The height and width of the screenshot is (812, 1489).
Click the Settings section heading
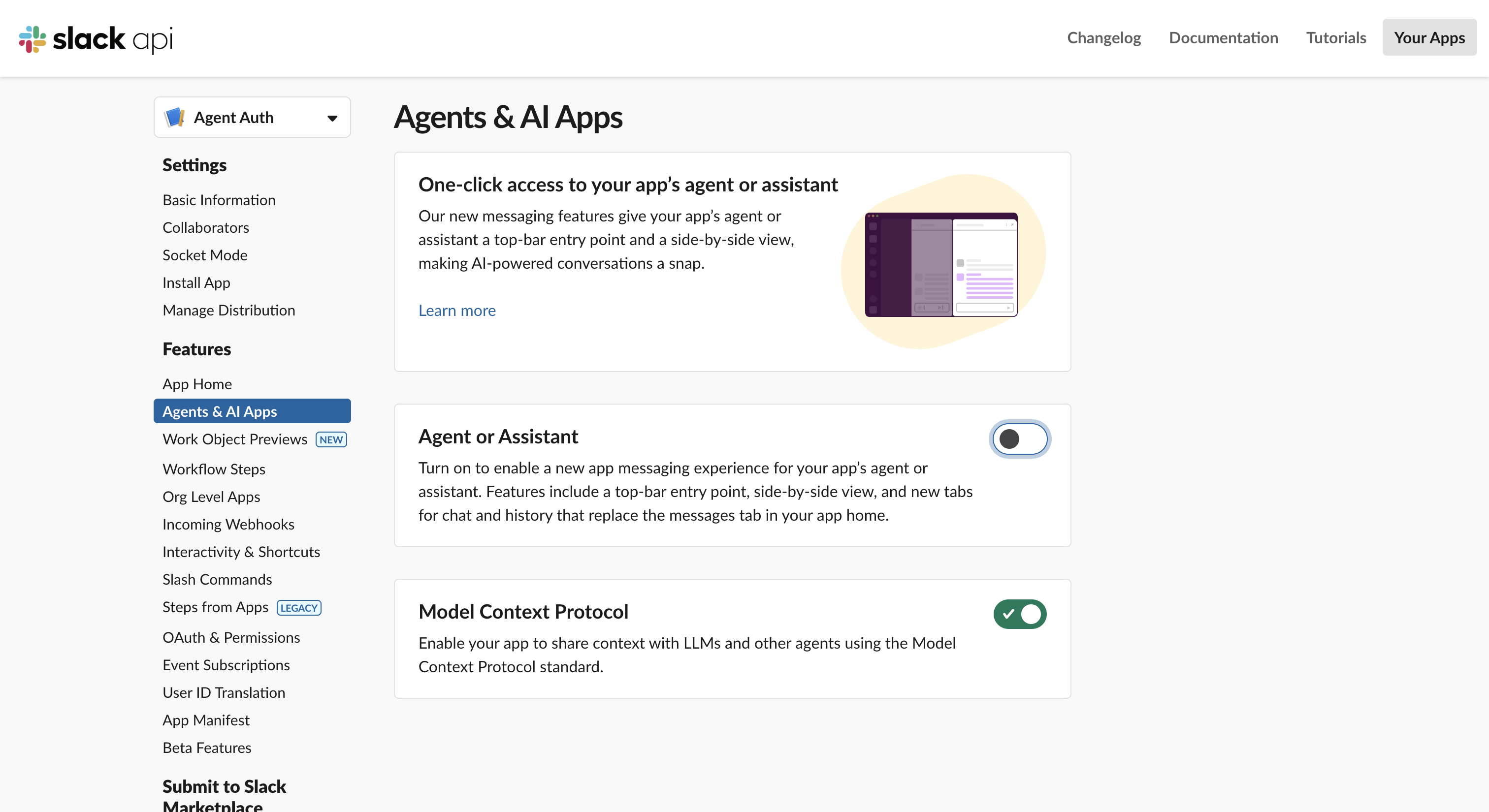coord(194,165)
